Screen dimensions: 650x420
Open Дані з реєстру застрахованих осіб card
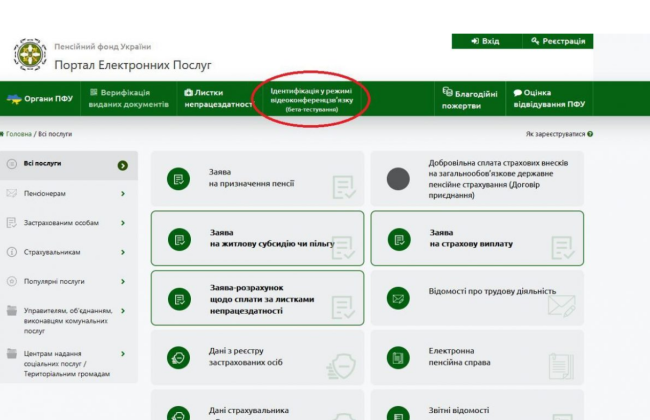point(257,357)
